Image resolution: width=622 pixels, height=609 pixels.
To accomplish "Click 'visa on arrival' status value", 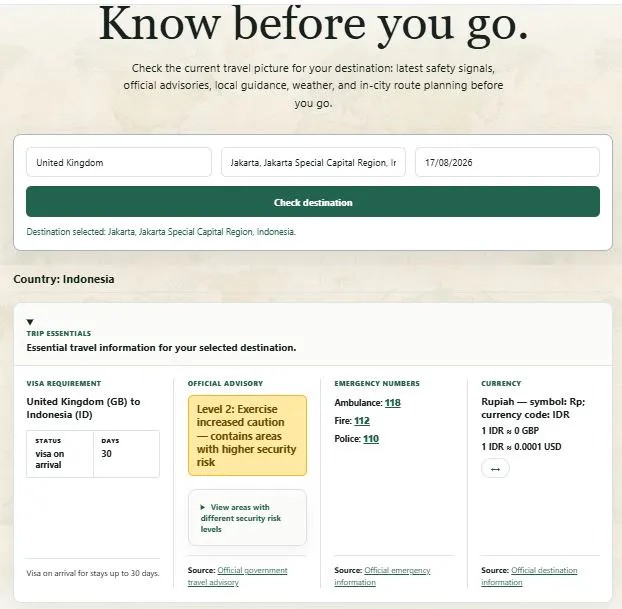I will (x=50, y=459).
